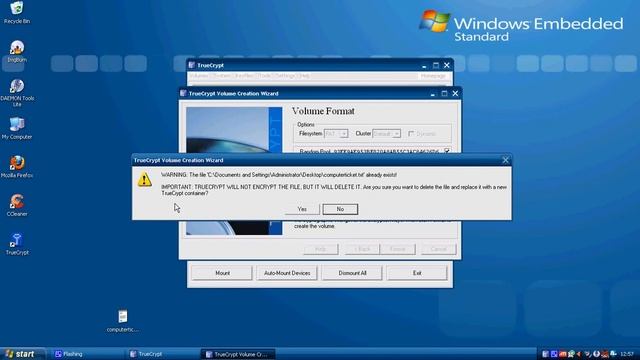Open the Settings menu in TrueCrypt
The image size is (640, 360).
(x=286, y=76)
